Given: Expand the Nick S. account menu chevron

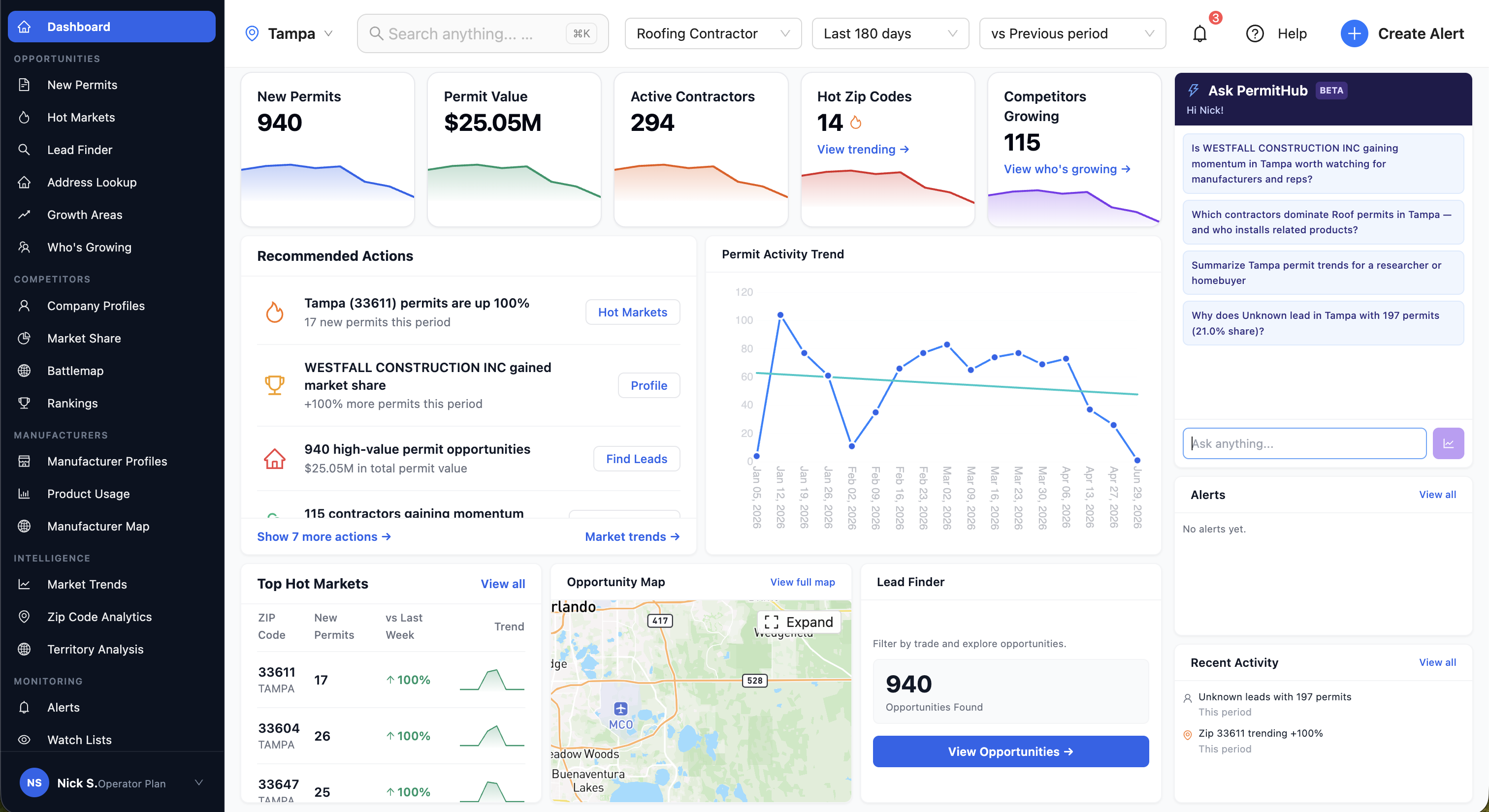Looking at the screenshot, I should click(198, 782).
